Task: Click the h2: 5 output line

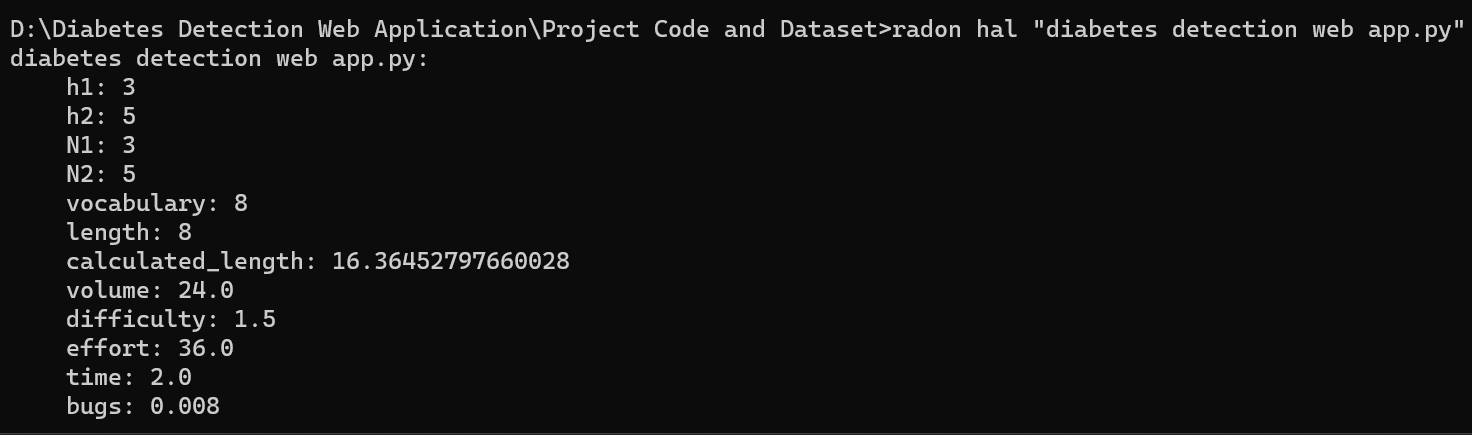Action: pyautogui.click(x=101, y=116)
